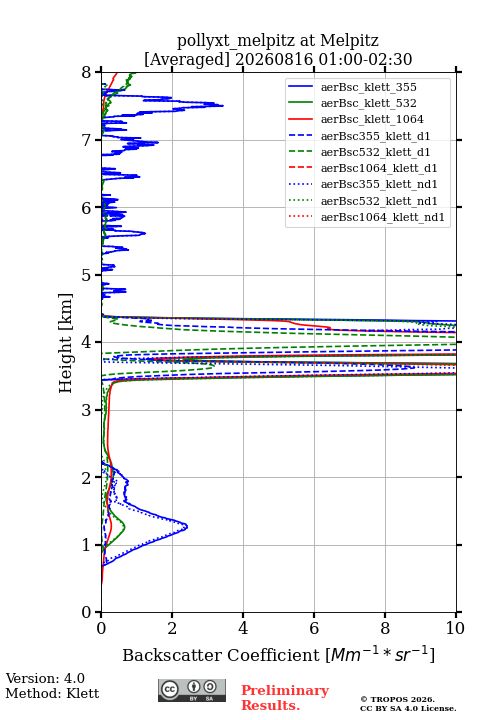Click the plot title pollyxt_melpitz at Melpitz
Image resolution: width=480 pixels, height=720 pixels.
(x=278, y=40)
